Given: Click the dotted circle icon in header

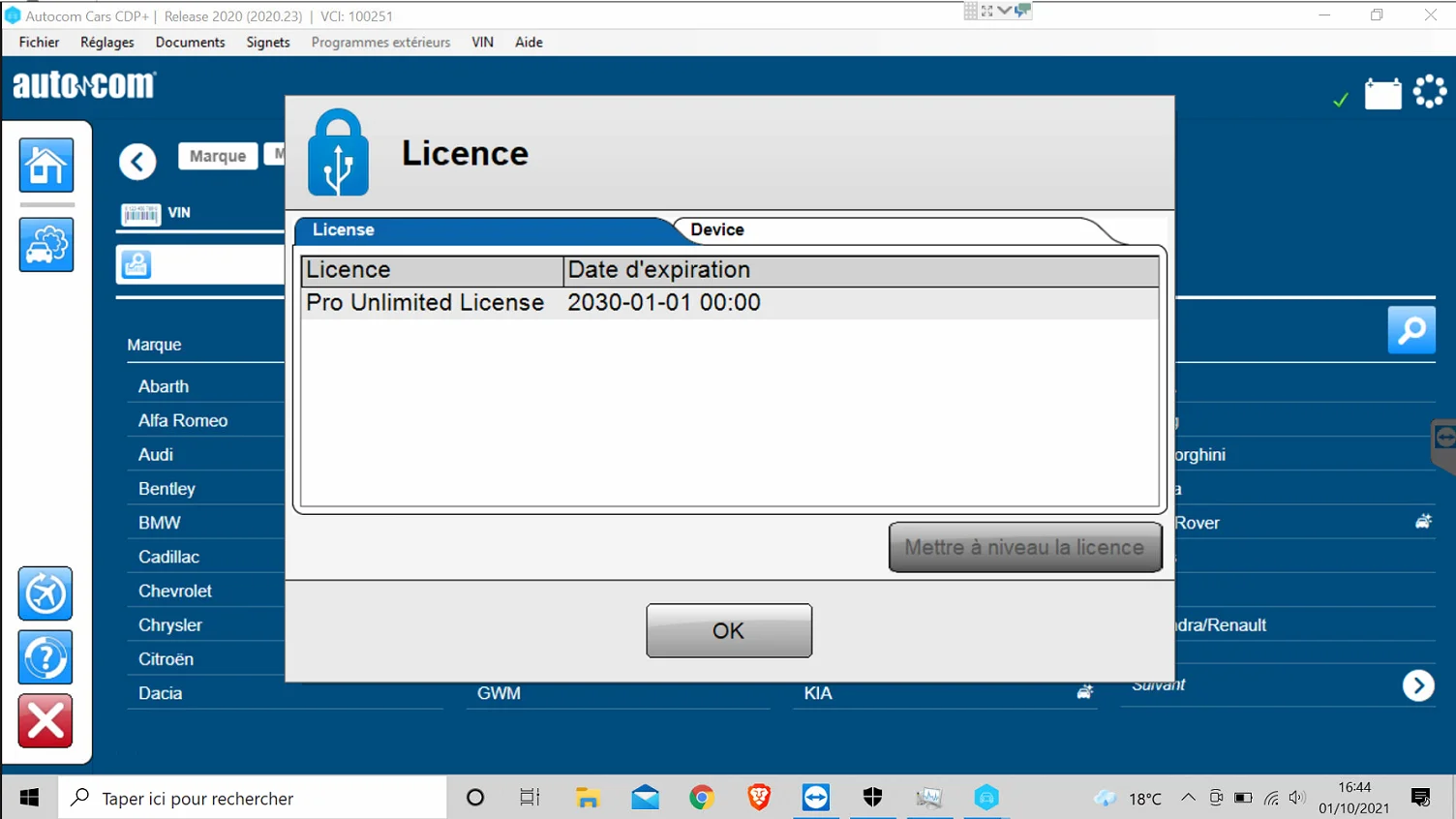Looking at the screenshot, I should [x=1430, y=92].
